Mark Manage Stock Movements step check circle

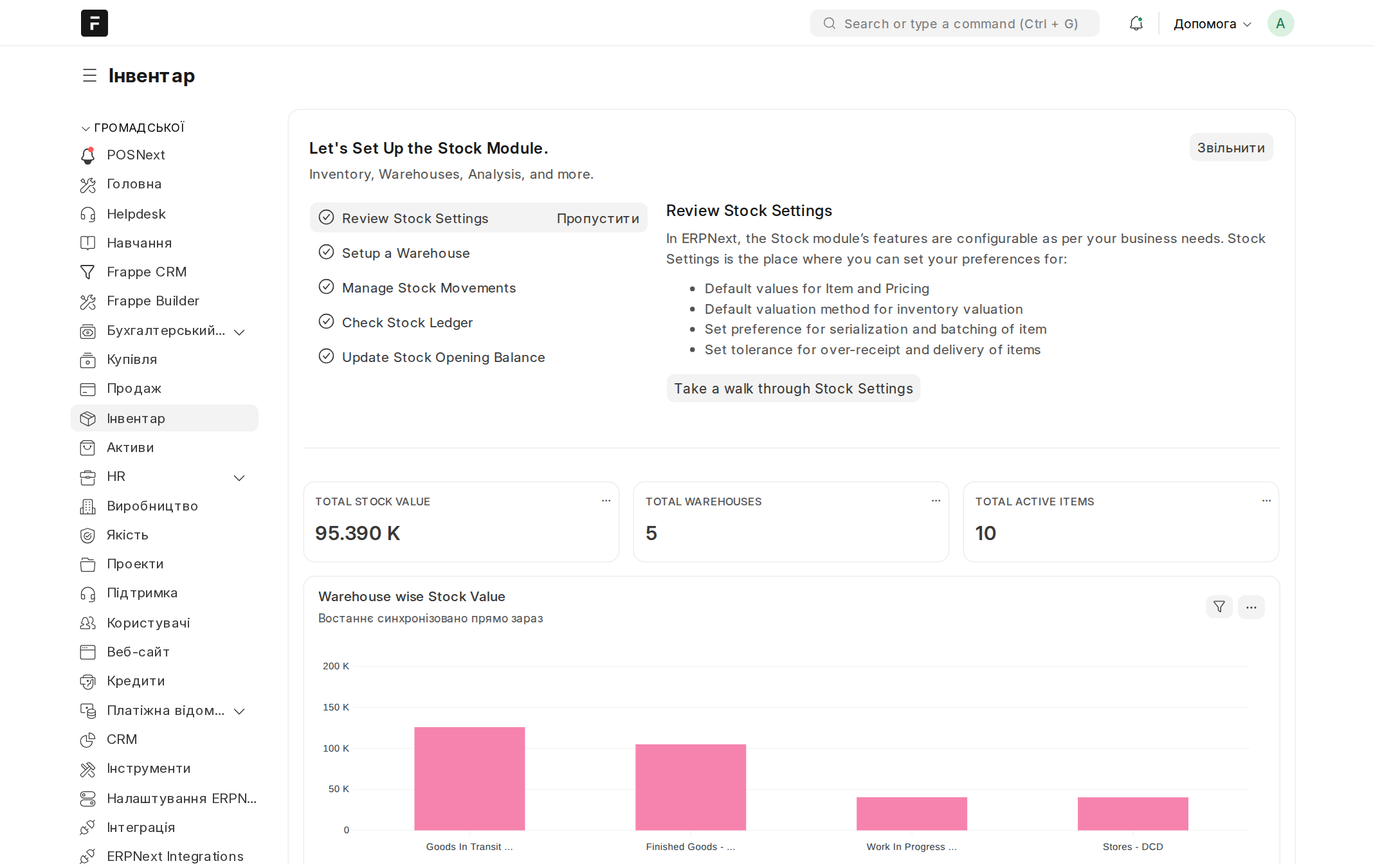point(327,287)
